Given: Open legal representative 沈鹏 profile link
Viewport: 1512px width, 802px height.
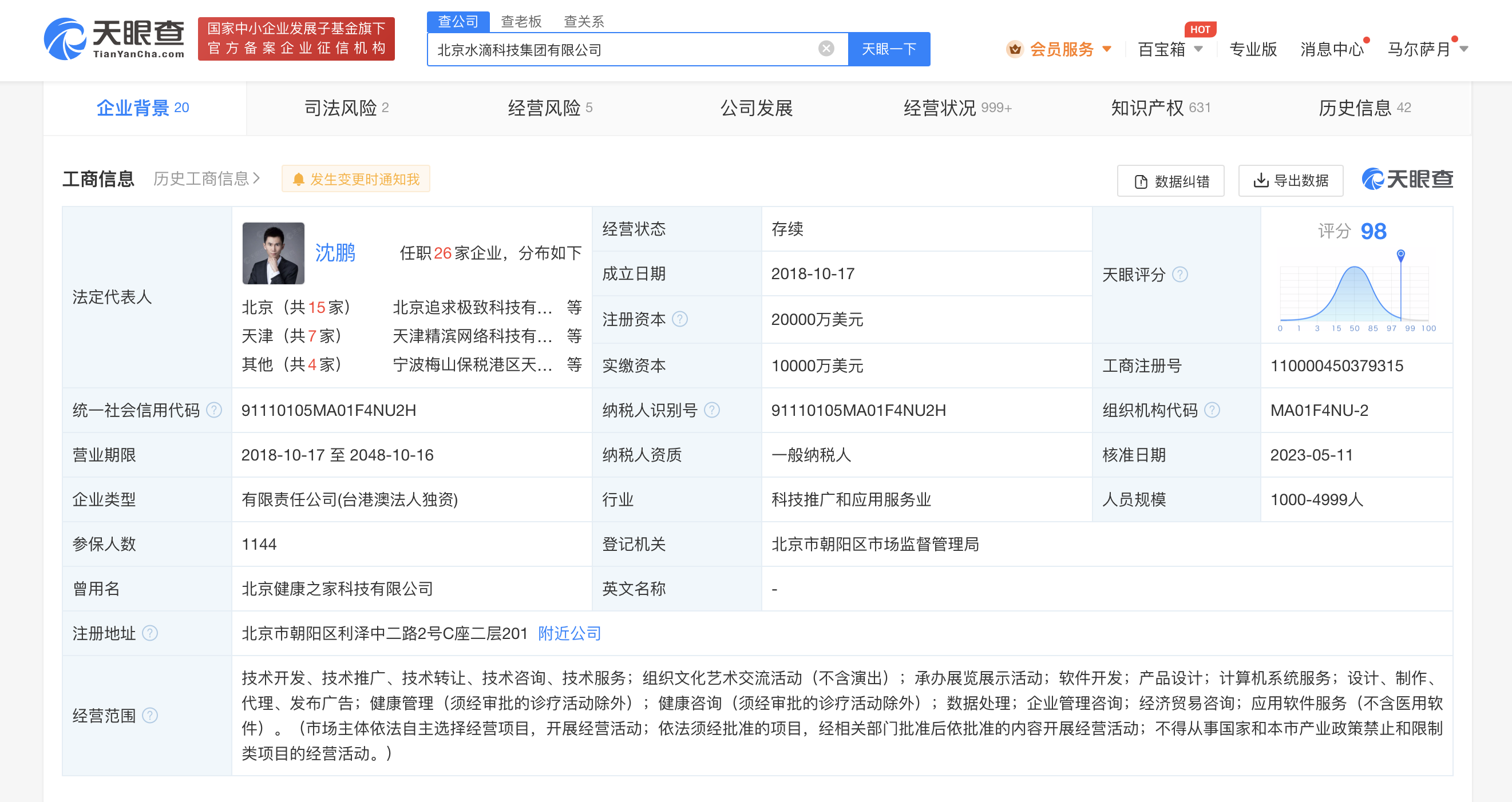Looking at the screenshot, I should 335,253.
